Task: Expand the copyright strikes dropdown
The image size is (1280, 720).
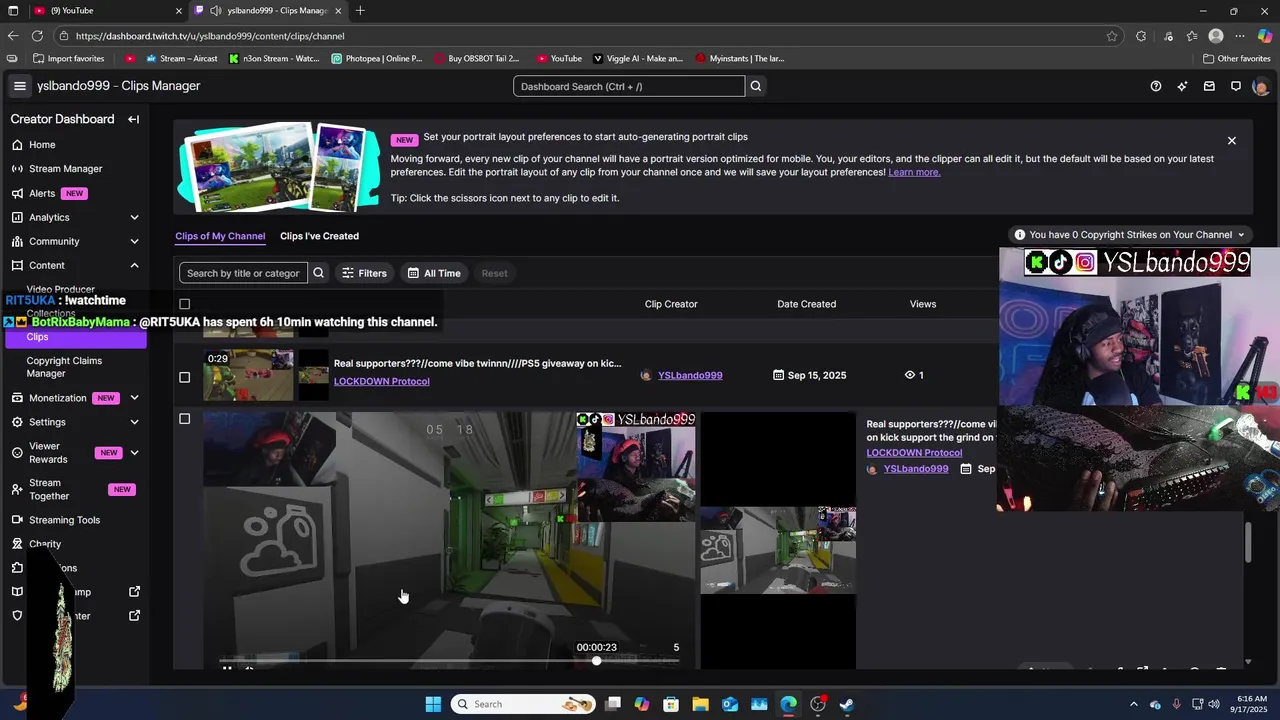Action: point(1130,235)
